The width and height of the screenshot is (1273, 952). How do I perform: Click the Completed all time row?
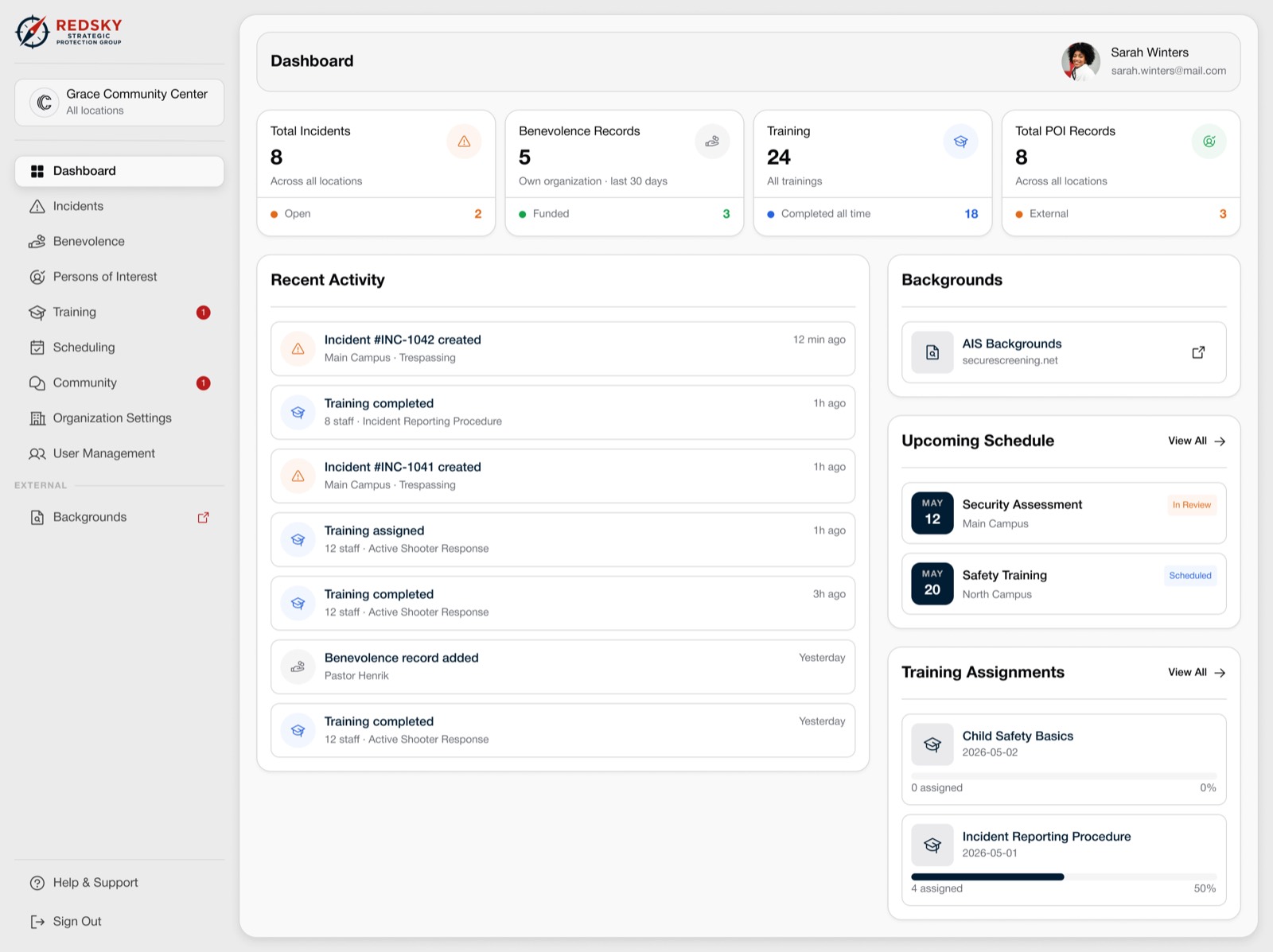(x=872, y=214)
